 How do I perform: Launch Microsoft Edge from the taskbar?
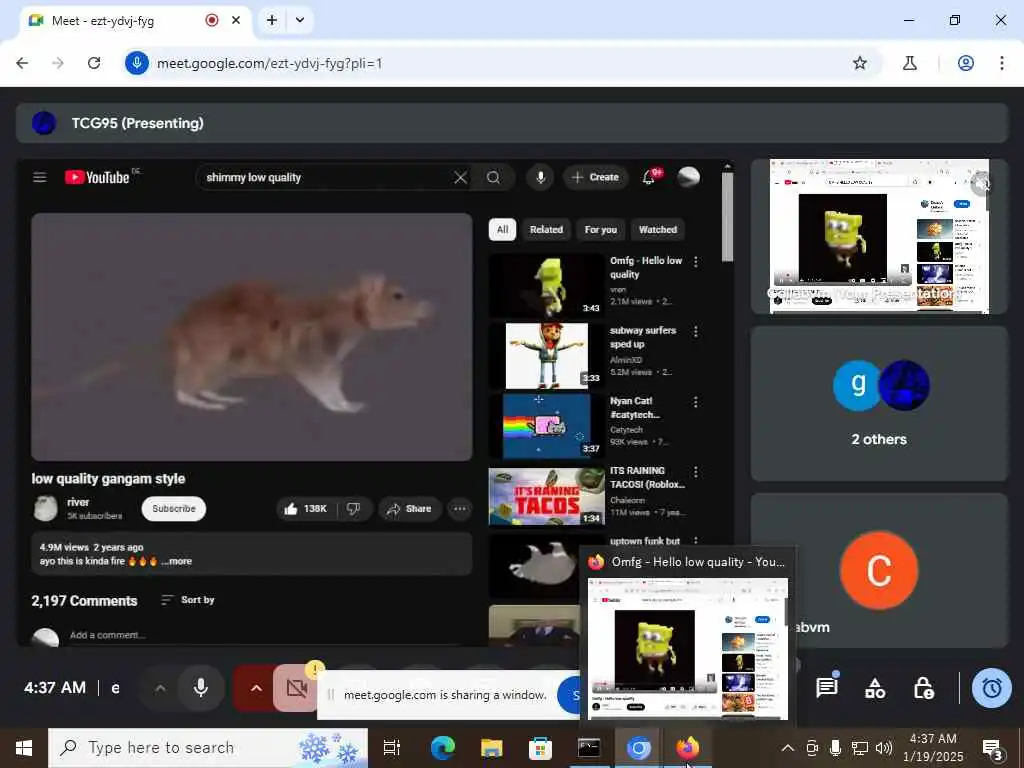click(x=442, y=748)
